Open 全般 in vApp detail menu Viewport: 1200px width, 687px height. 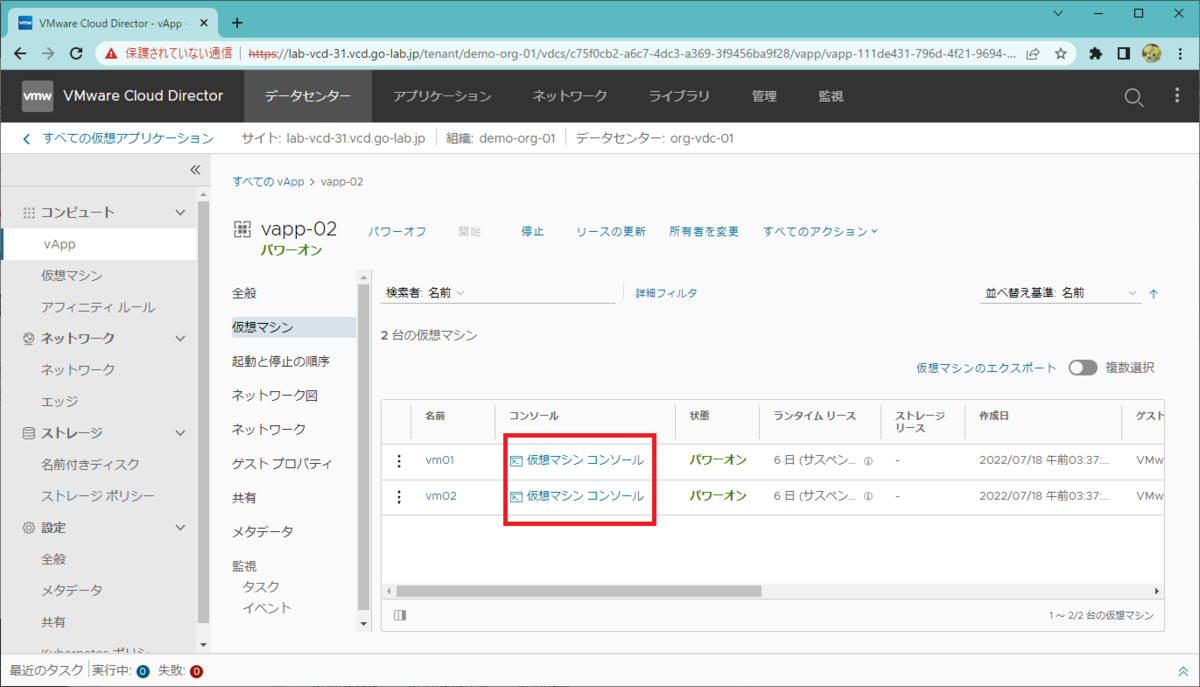(245, 293)
